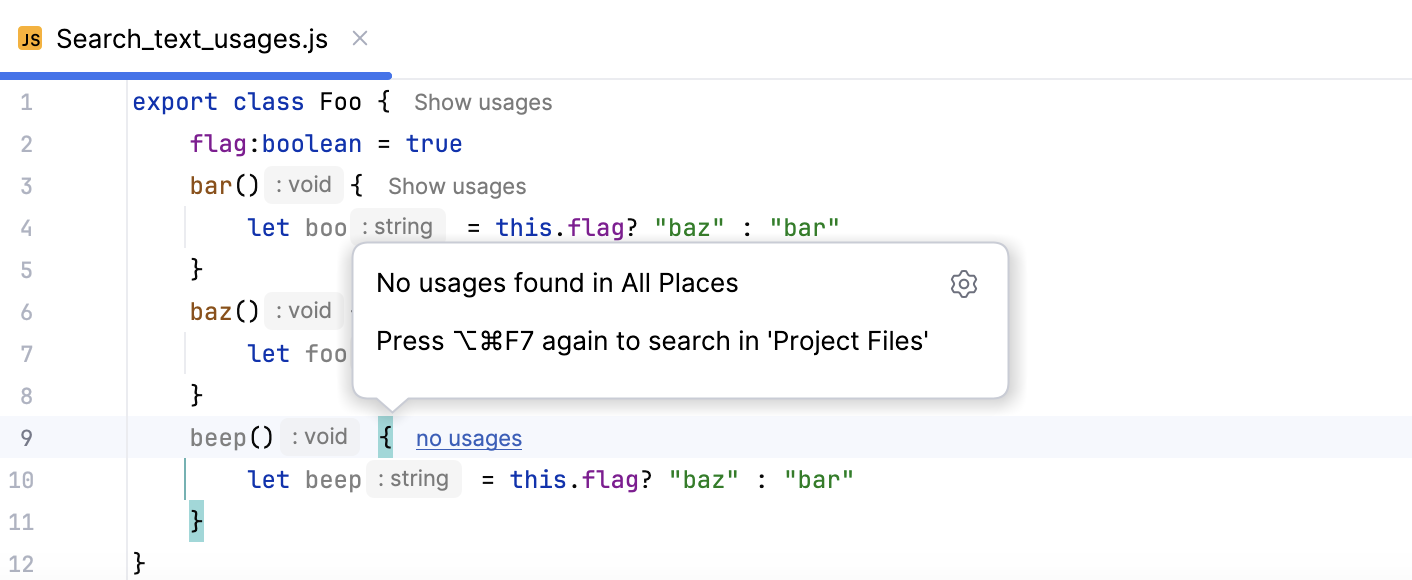
Task: Click the highlighted opening brace on line 9
Action: (385, 437)
